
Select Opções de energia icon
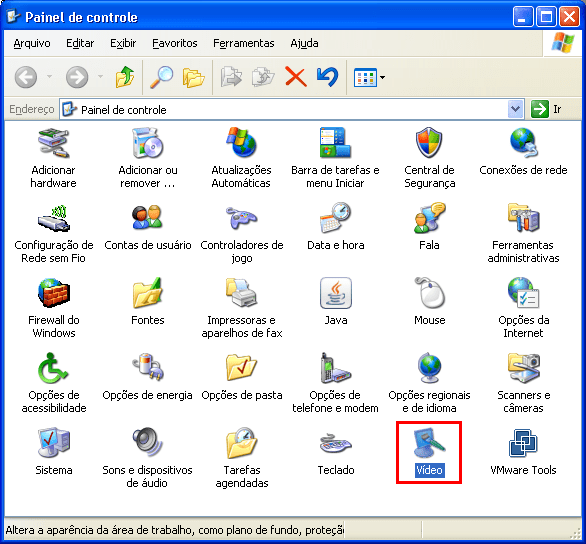coord(147,368)
